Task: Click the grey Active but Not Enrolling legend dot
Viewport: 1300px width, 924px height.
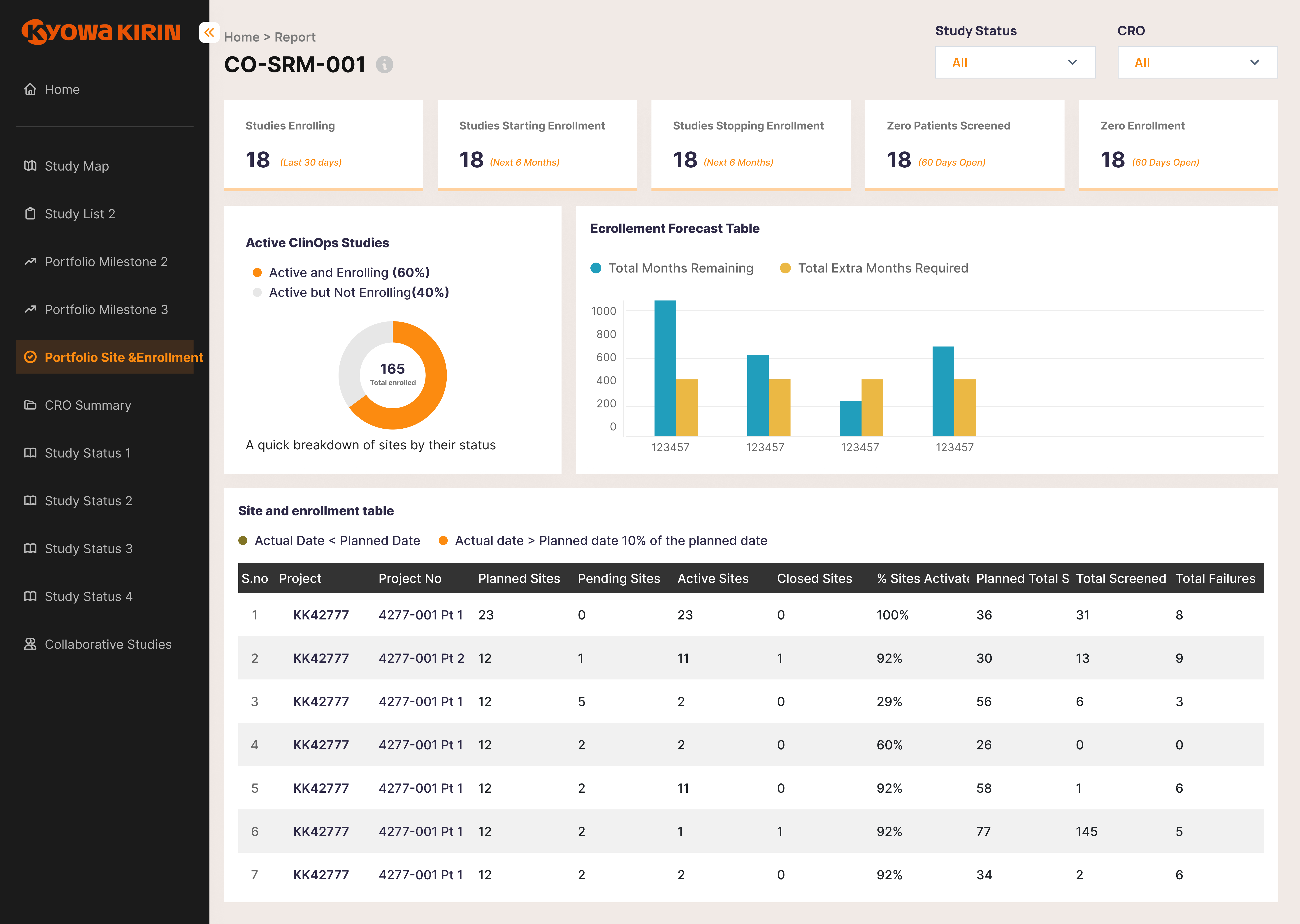Action: (257, 292)
